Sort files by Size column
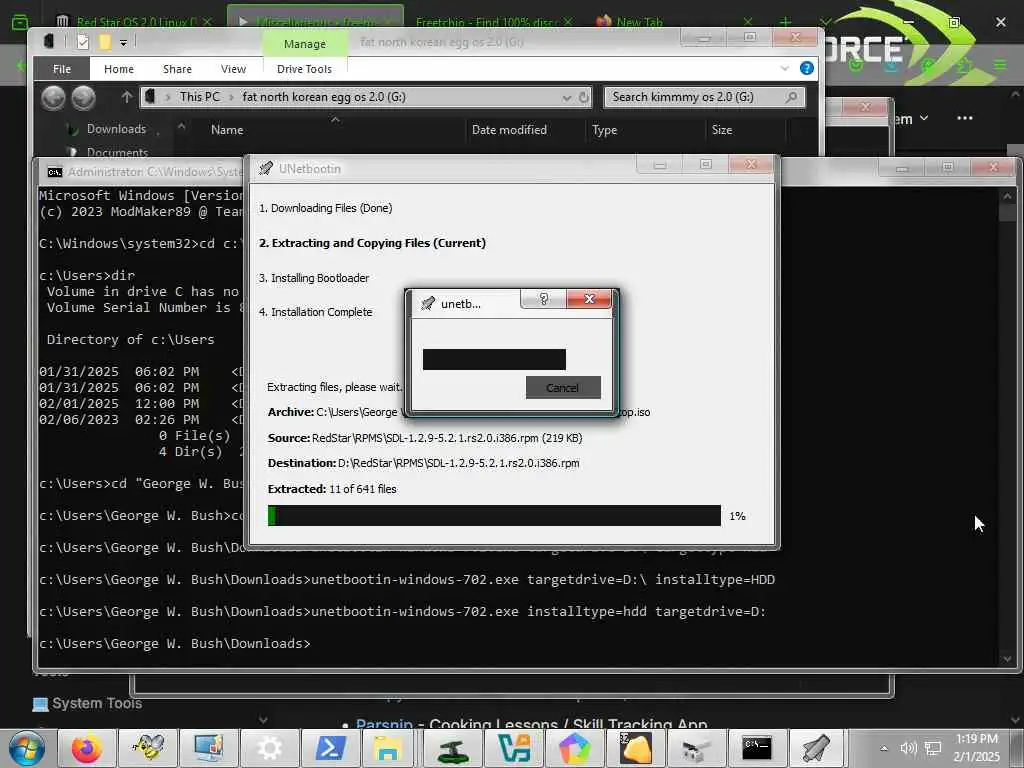 [722, 130]
